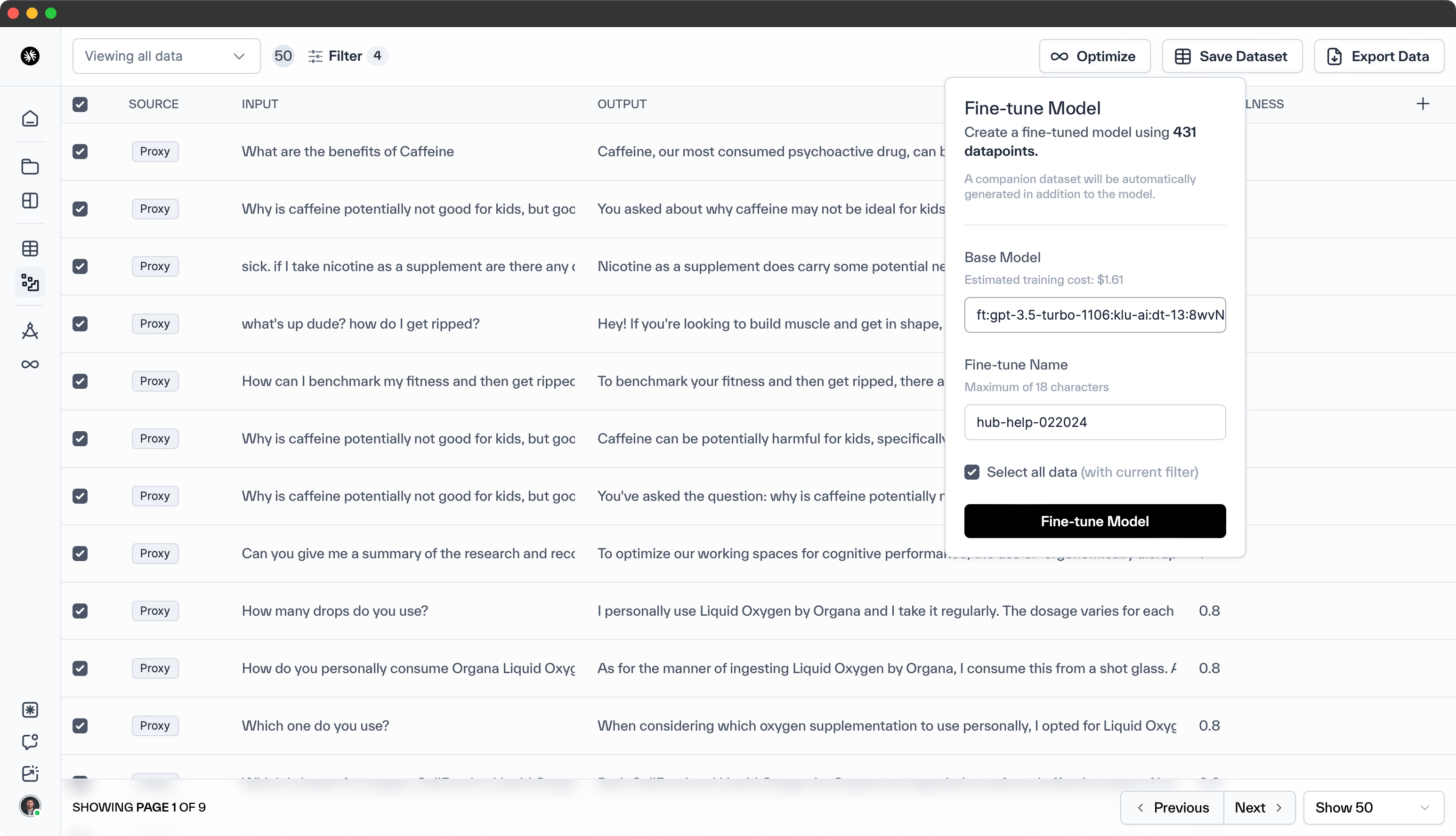Screen dimensions: 1456x836
Task: Click the compass drafting sidebar icon
Action: [x=30, y=331]
